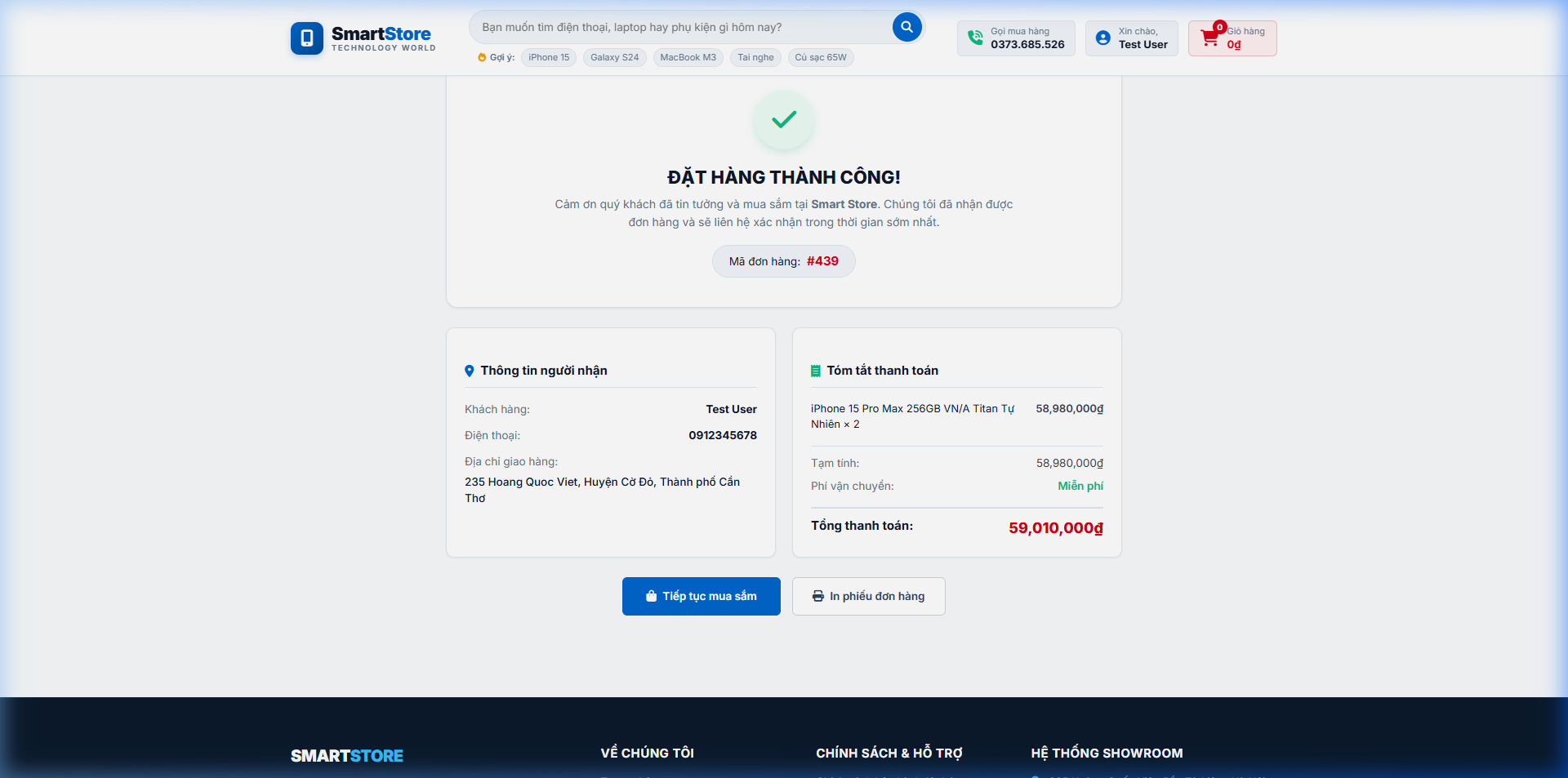The height and width of the screenshot is (778, 1568).
Task: Click the user avatar icon
Action: coord(1102,38)
